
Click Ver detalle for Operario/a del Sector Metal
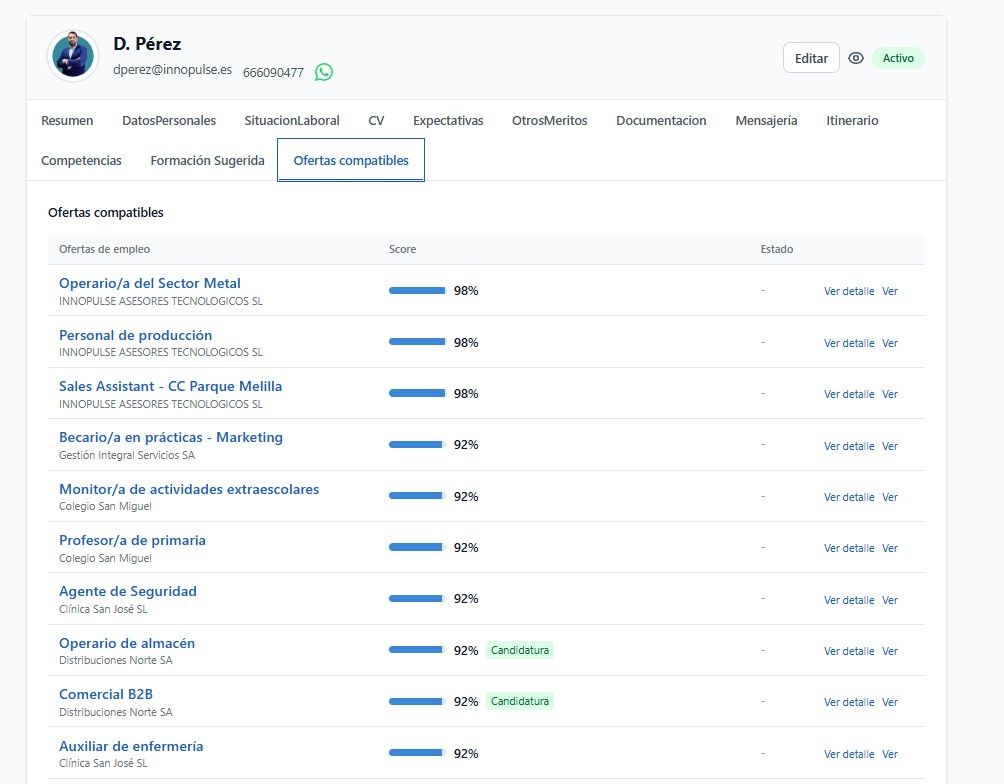tap(849, 291)
